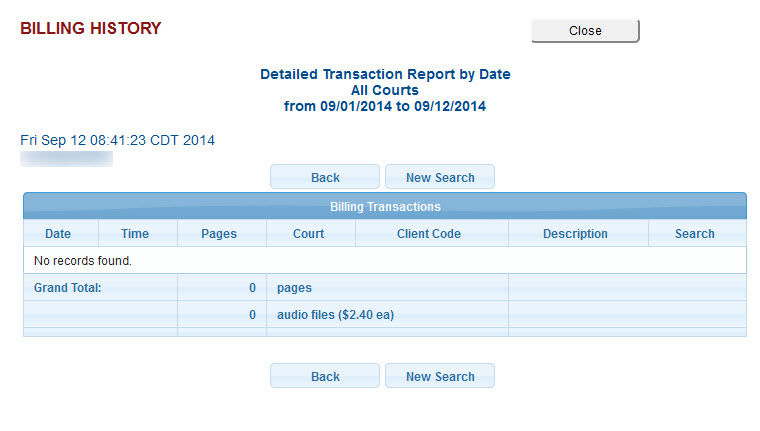Click the date range text 09/01/2014 to 09/12/2014
The image size is (760, 431).
point(385,106)
